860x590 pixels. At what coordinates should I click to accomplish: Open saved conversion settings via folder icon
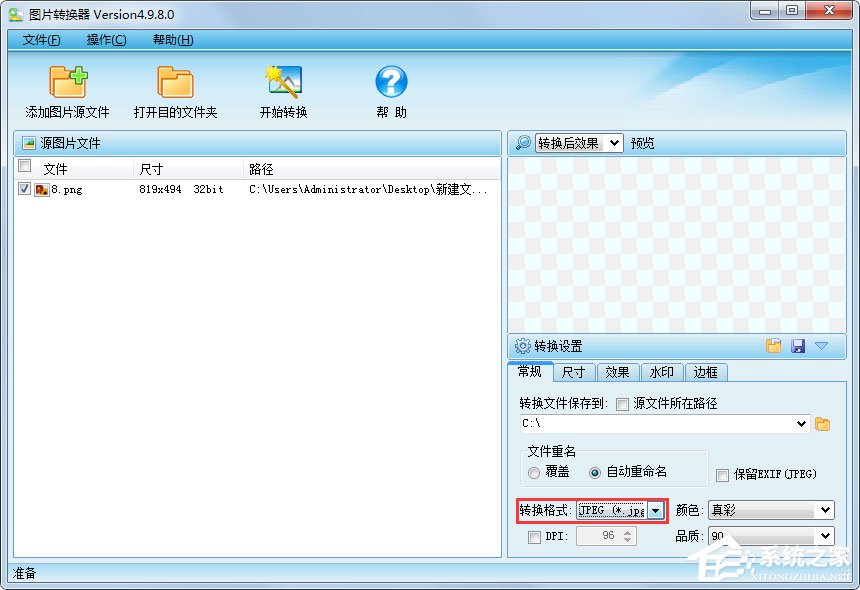[x=773, y=345]
